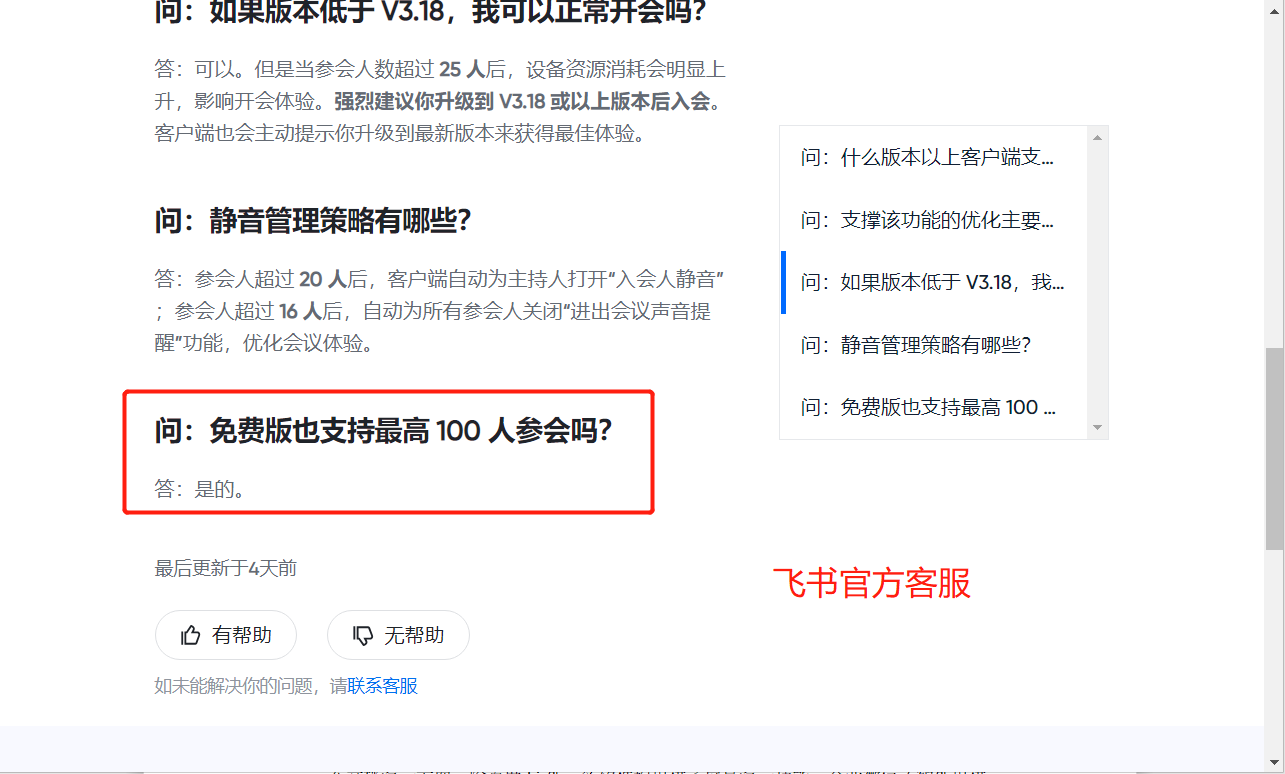Click the down arrow of the outline panel scrollbar
This screenshot has height=774, width=1285.
tap(1097, 428)
